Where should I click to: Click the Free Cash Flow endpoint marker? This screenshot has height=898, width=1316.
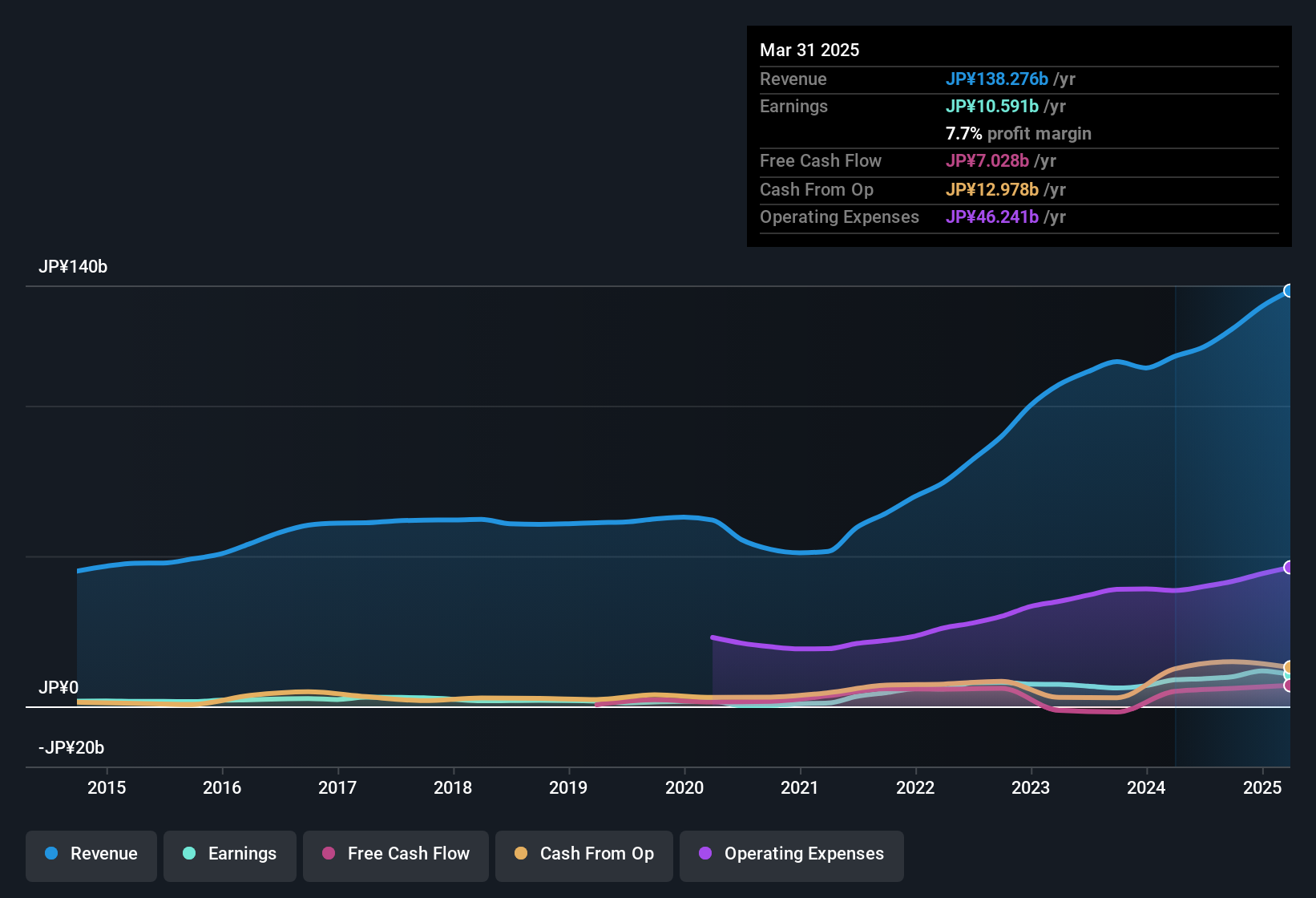click(1288, 686)
